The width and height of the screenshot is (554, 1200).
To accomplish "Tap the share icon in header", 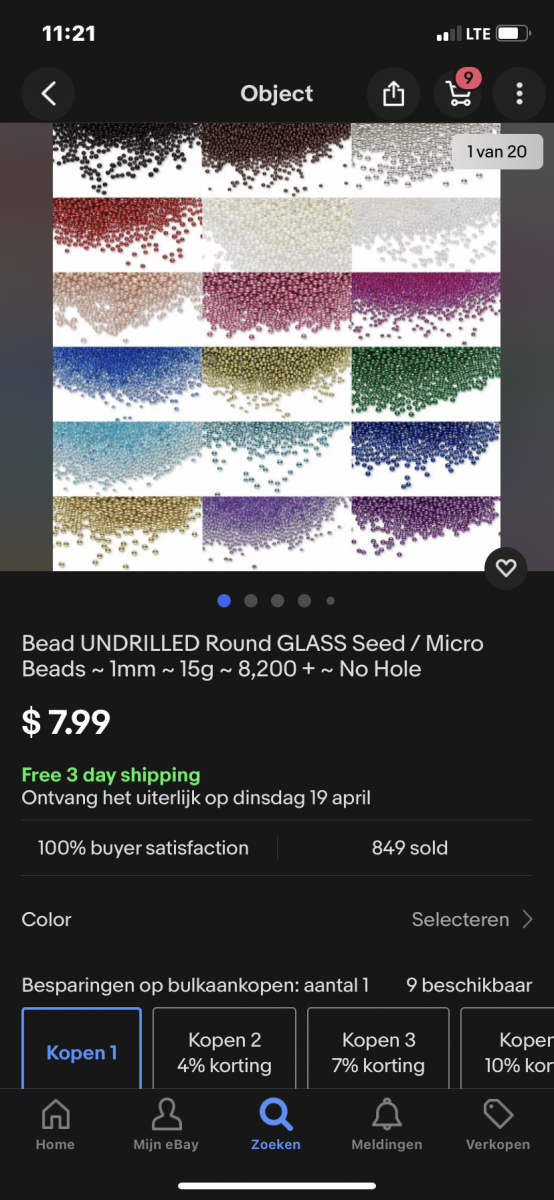I will [x=394, y=94].
